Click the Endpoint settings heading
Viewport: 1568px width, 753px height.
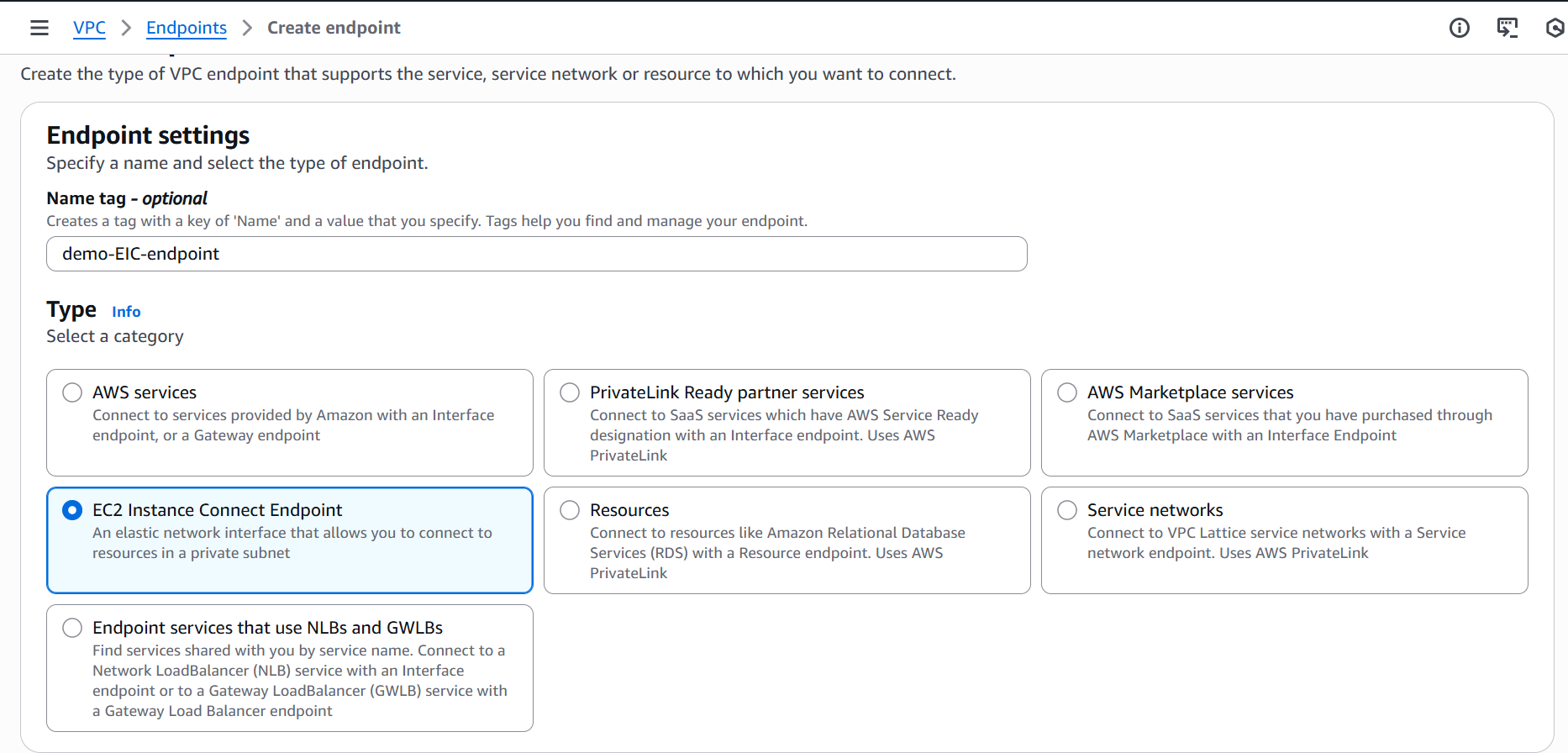tap(148, 135)
